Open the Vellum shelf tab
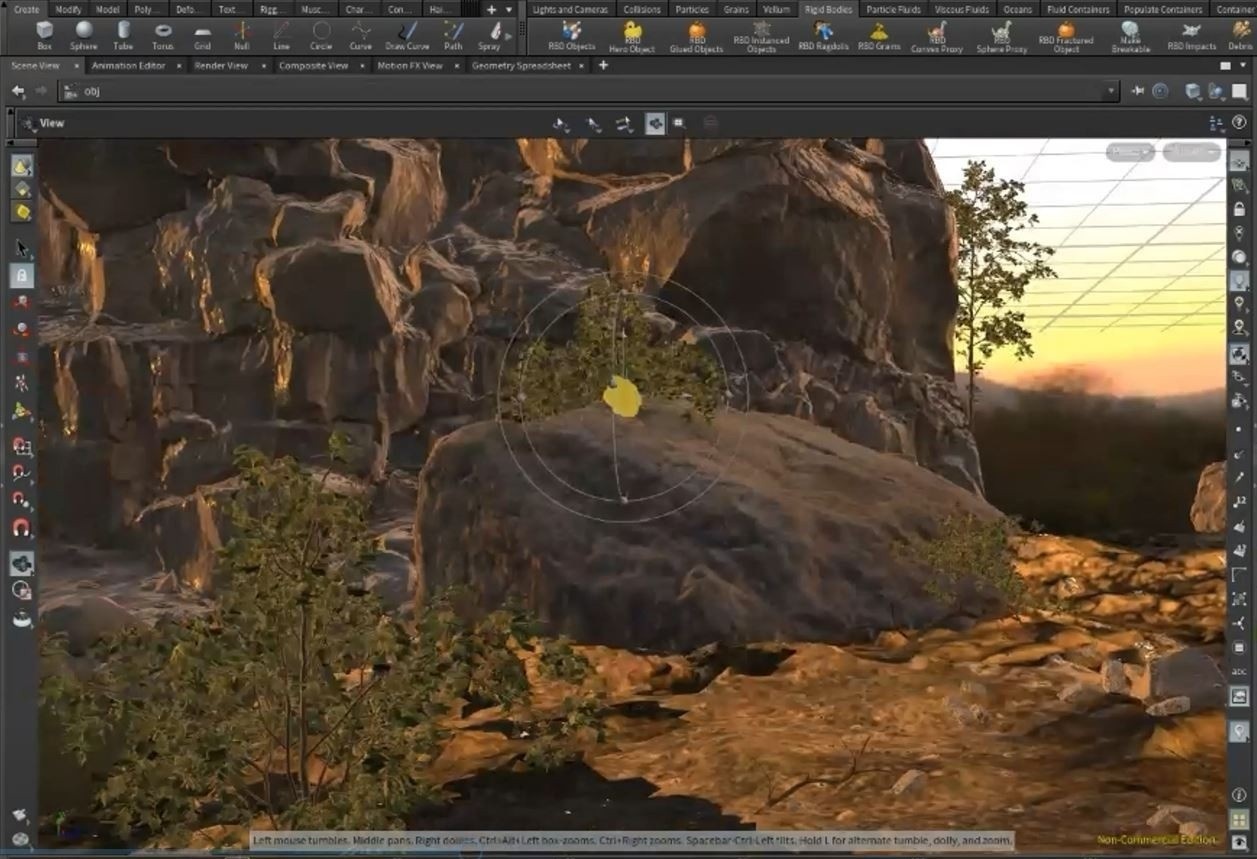This screenshot has width=1257, height=859. [x=776, y=9]
